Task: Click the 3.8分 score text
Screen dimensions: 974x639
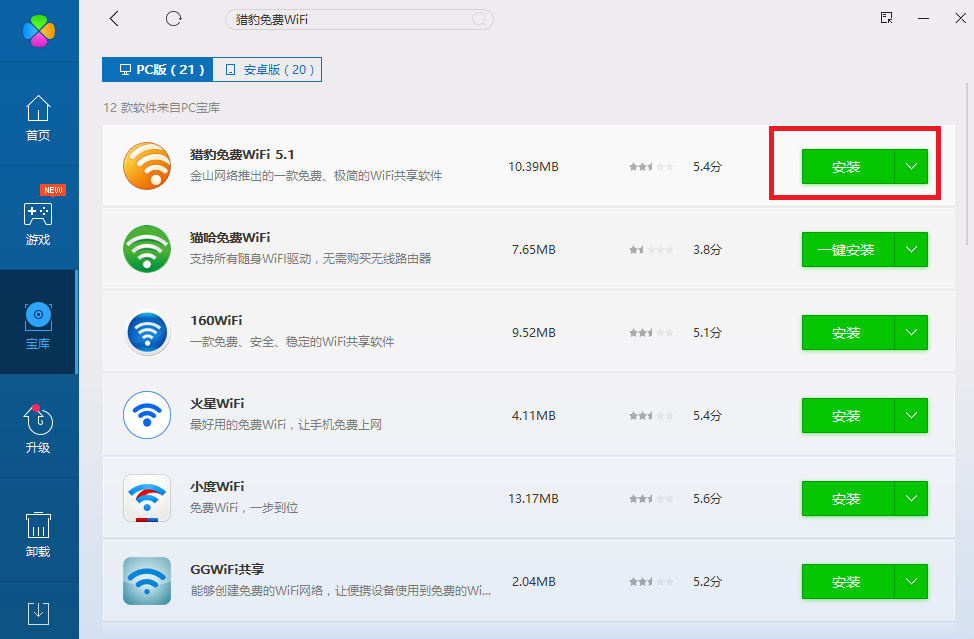Action: [708, 250]
